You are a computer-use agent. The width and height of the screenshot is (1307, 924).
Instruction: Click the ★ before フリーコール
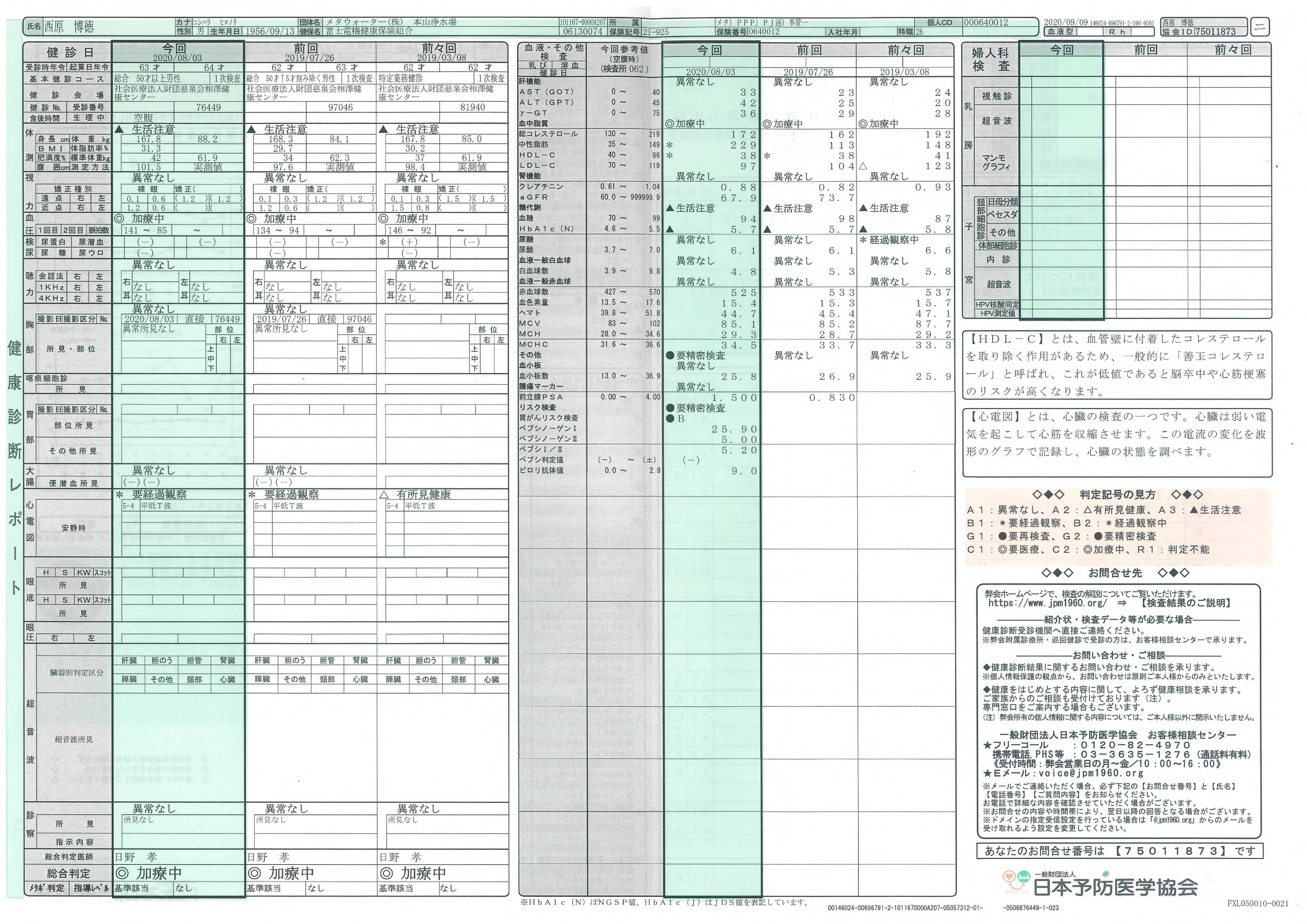click(x=988, y=745)
